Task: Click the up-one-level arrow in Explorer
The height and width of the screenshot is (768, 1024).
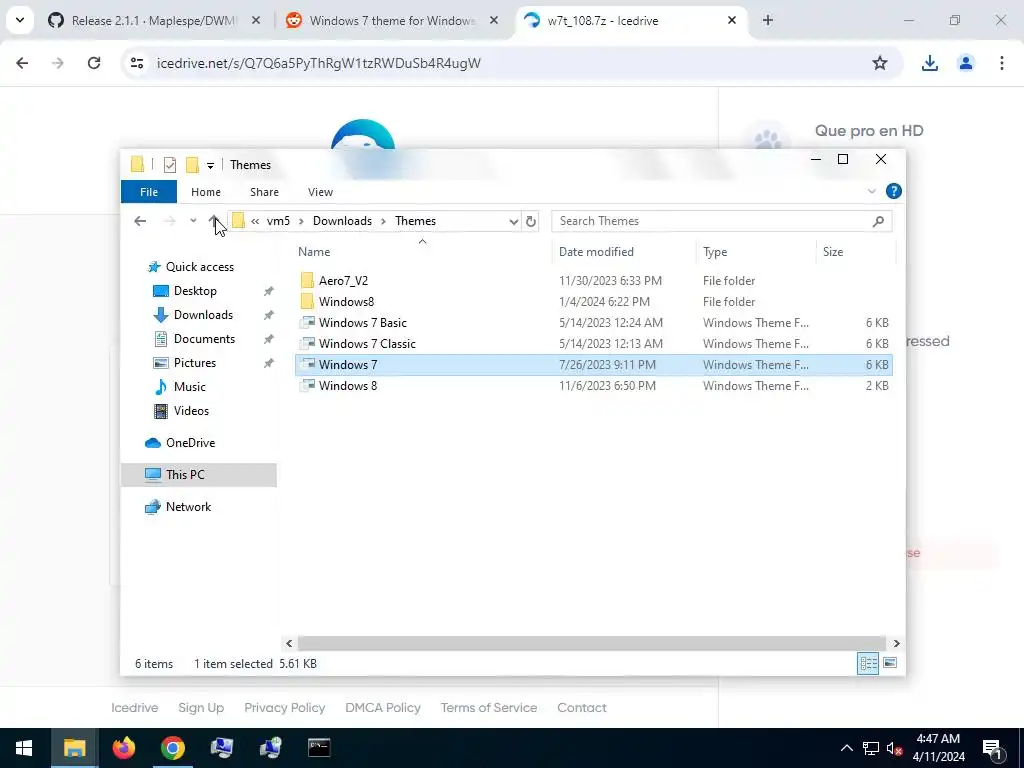Action: click(214, 221)
